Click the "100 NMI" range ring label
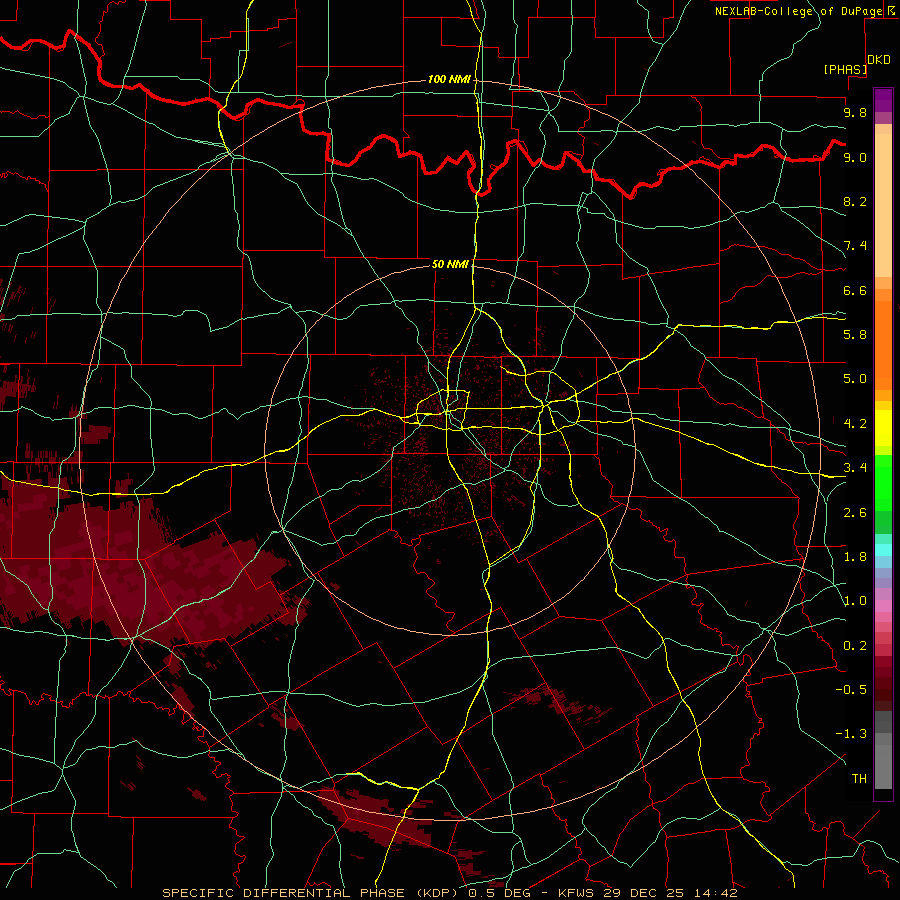The width and height of the screenshot is (900, 900). point(449,79)
